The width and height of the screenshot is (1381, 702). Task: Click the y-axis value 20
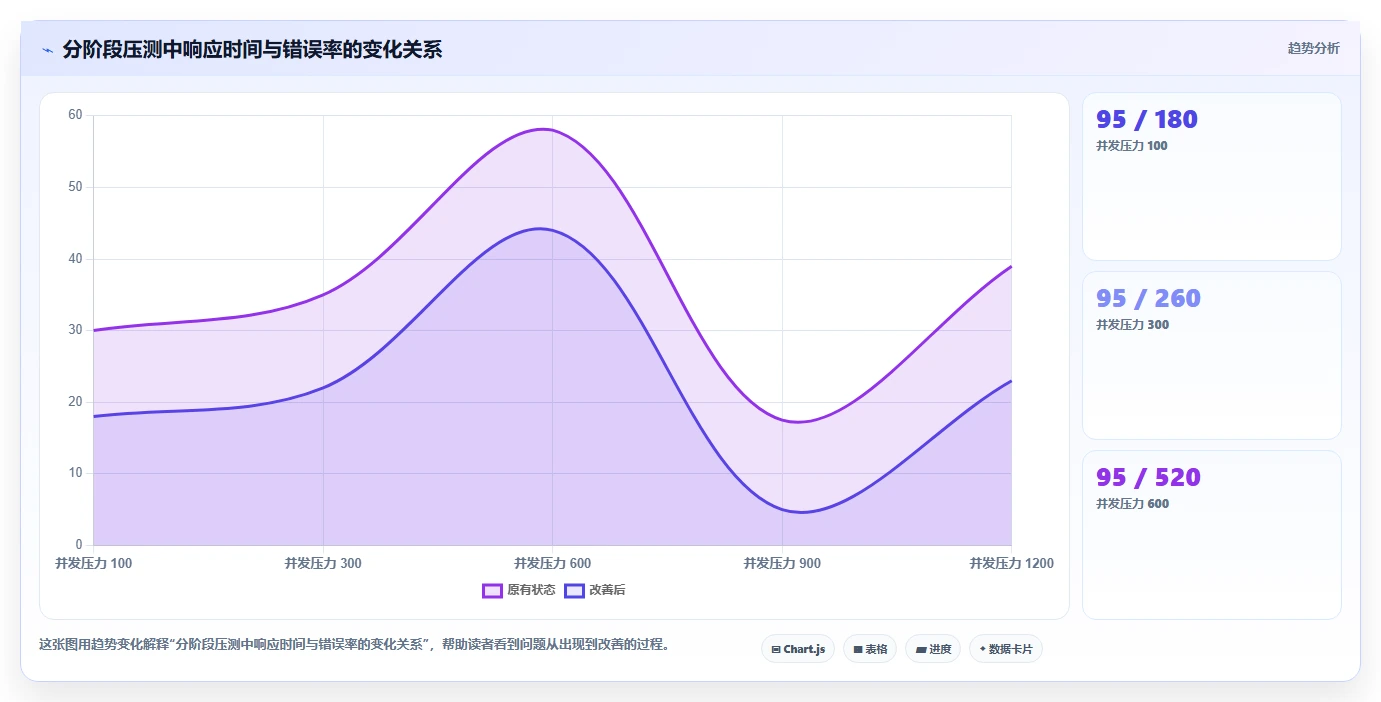tap(75, 402)
